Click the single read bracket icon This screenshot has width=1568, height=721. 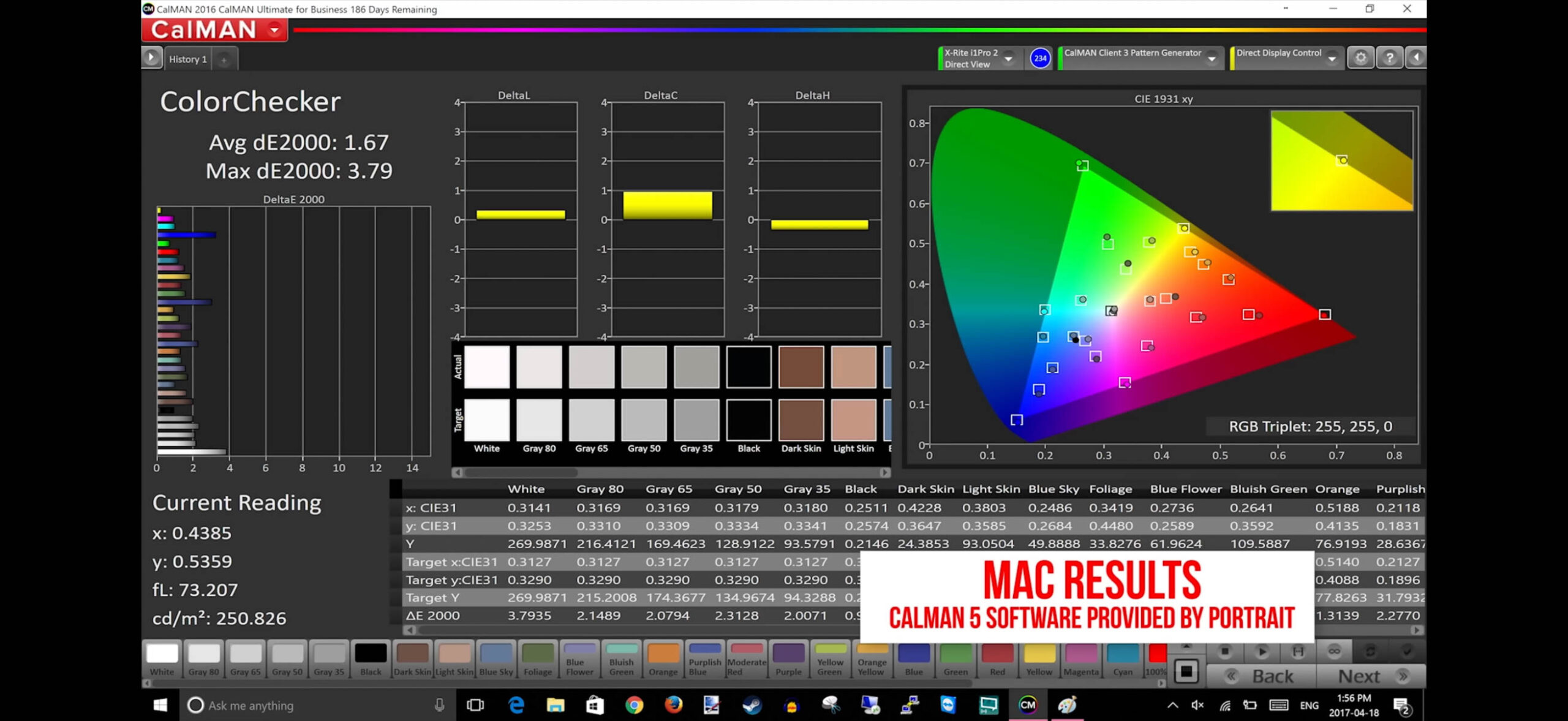tap(1298, 651)
